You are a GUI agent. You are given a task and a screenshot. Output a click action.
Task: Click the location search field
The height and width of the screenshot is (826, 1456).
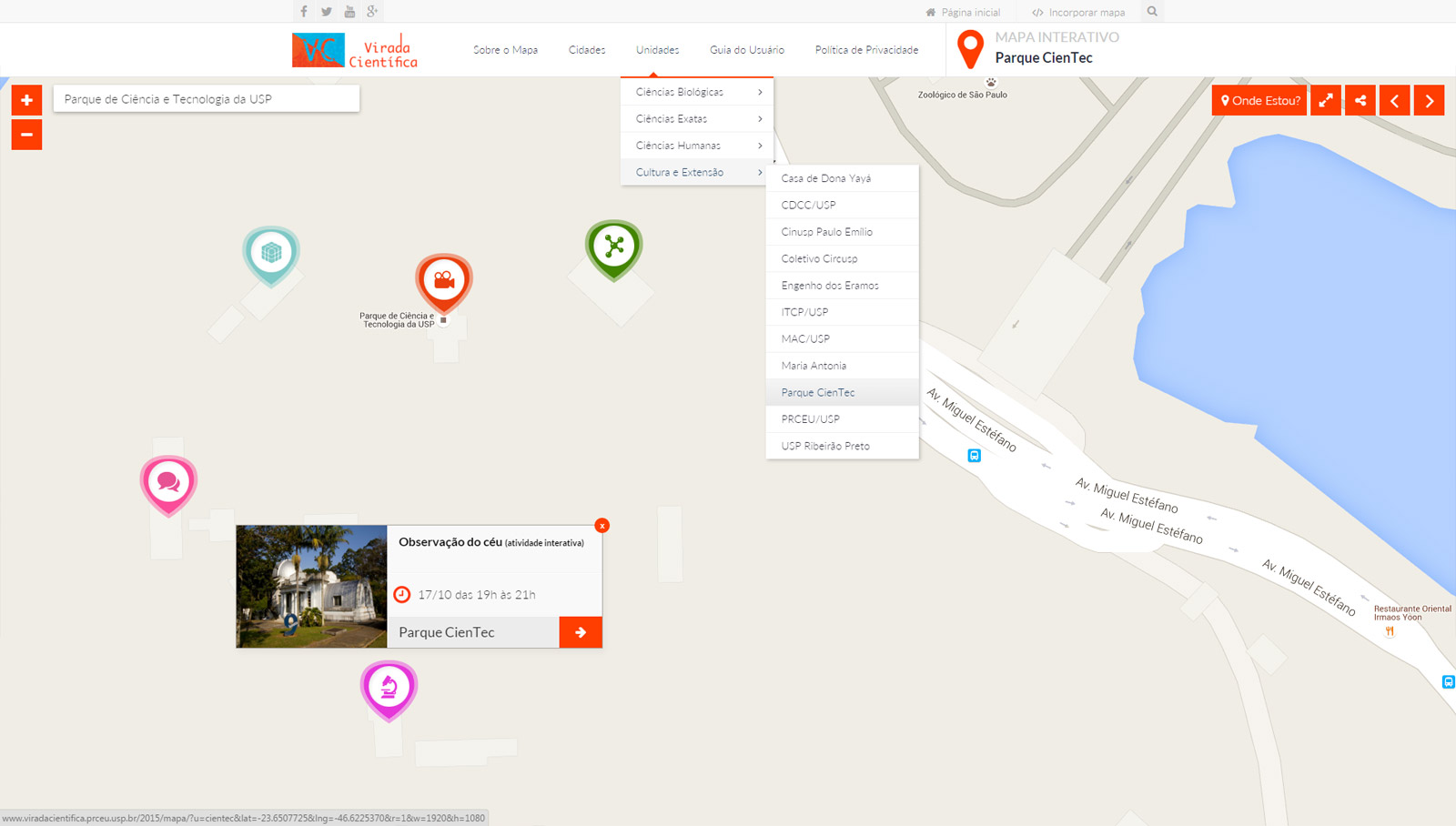[x=207, y=99]
